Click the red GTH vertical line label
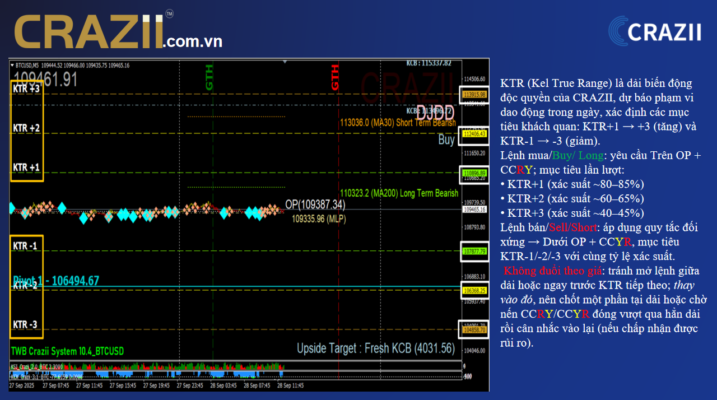The image size is (717, 400). pos(335,77)
